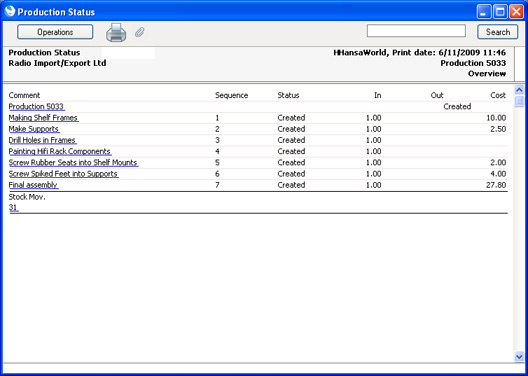Minimize the Production Status window
528x376 pixels.
pos(484,12)
